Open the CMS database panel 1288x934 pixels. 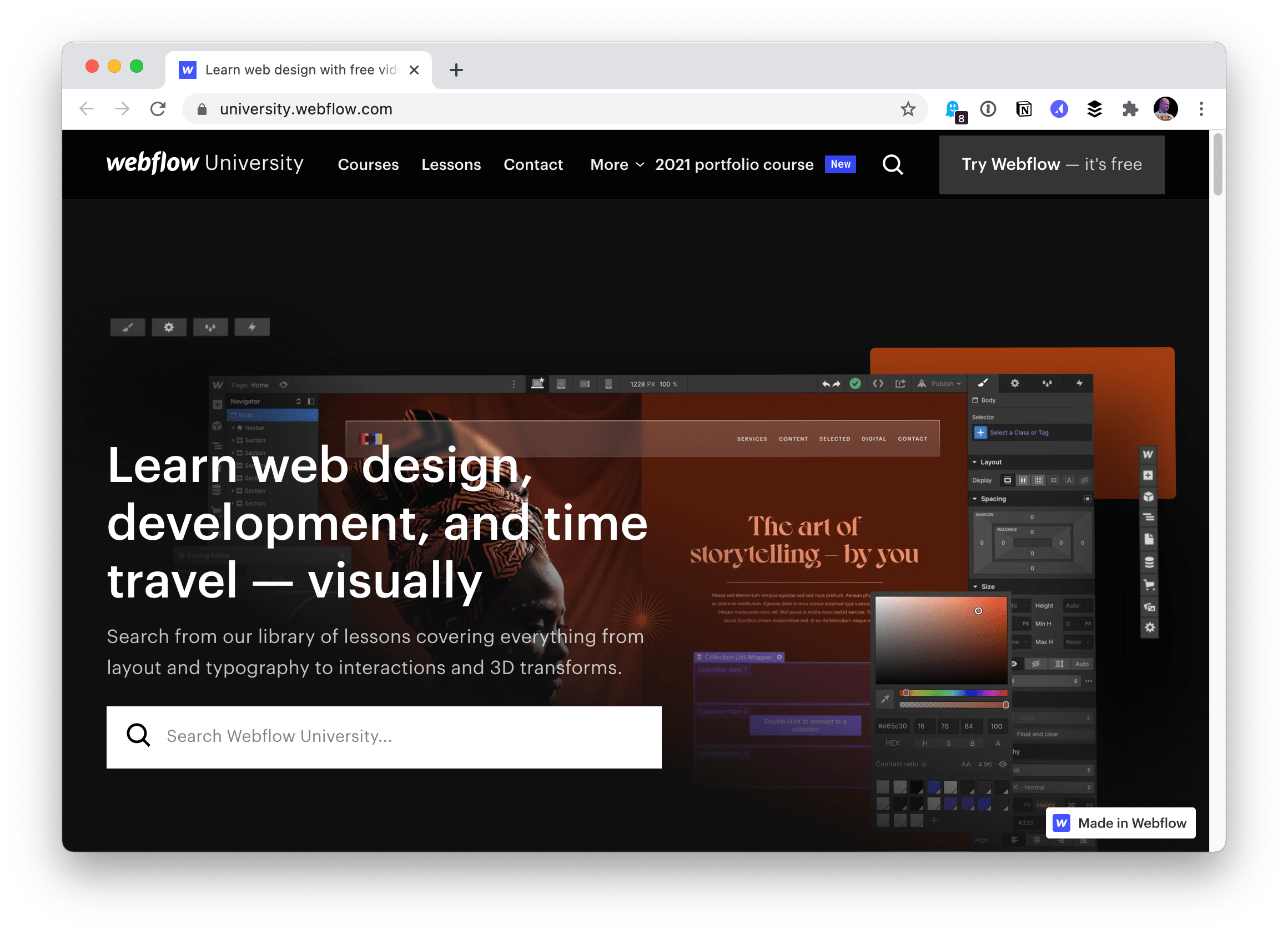[x=1148, y=563]
